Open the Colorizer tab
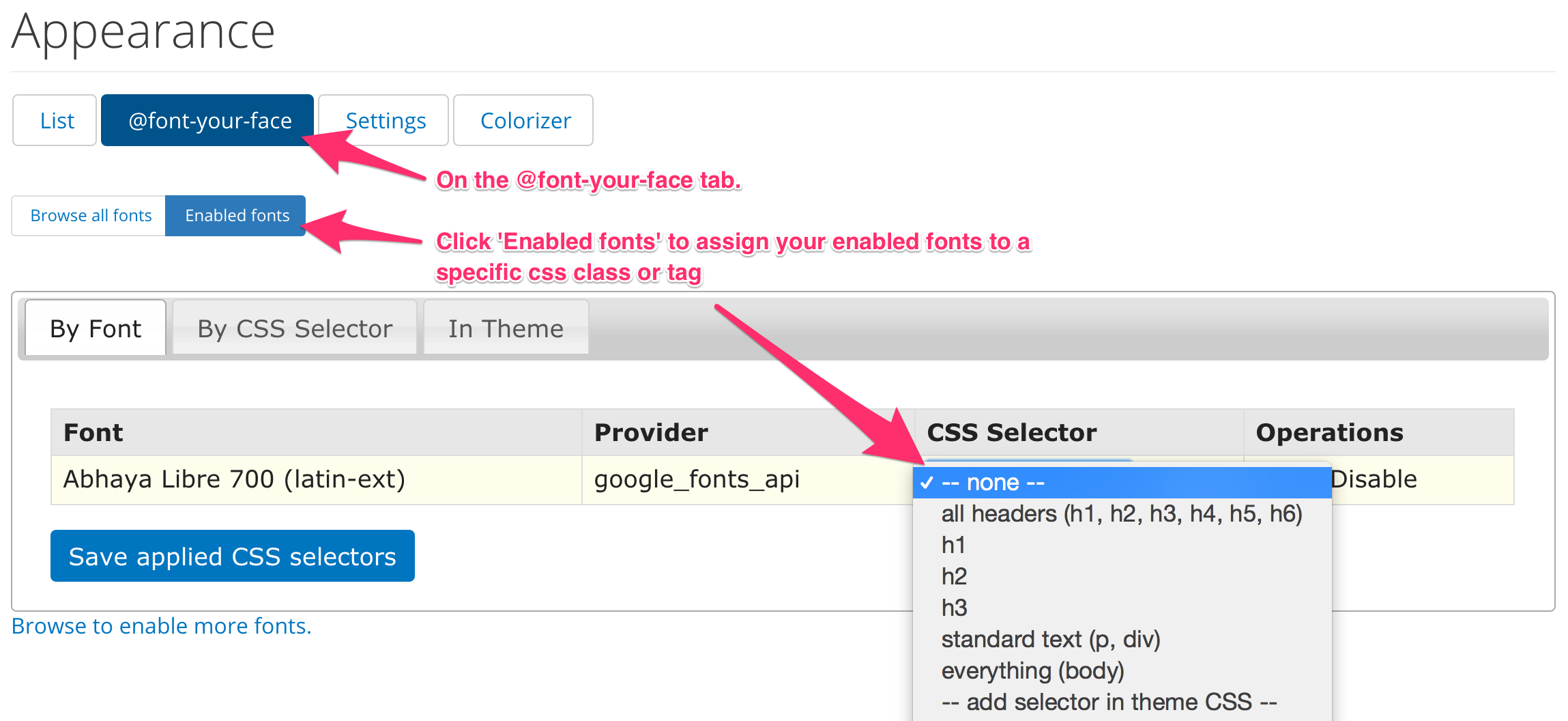The height and width of the screenshot is (721, 1568). pyautogui.click(x=523, y=120)
